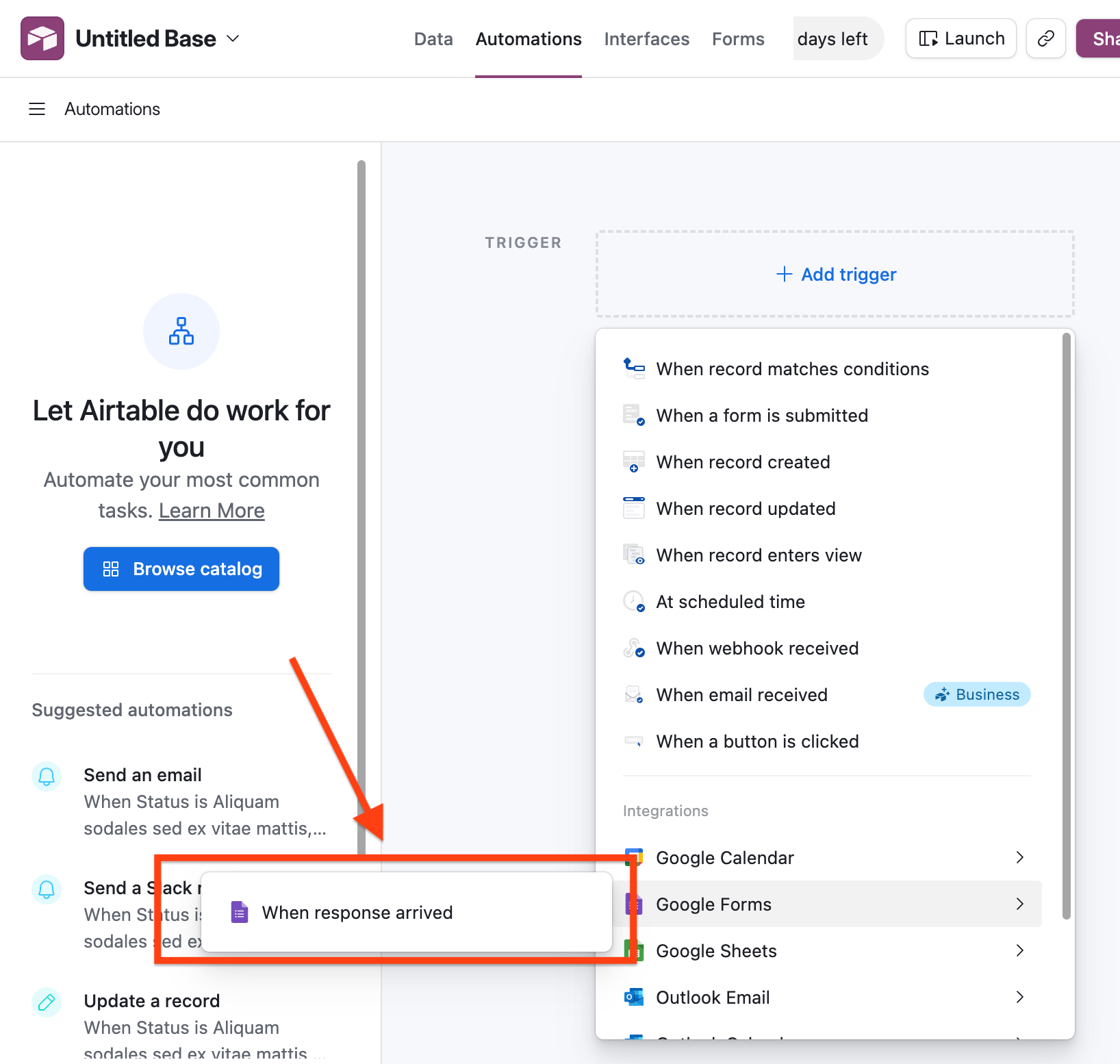Select When a form is submitted
This screenshot has height=1064, width=1120.
tap(762, 415)
